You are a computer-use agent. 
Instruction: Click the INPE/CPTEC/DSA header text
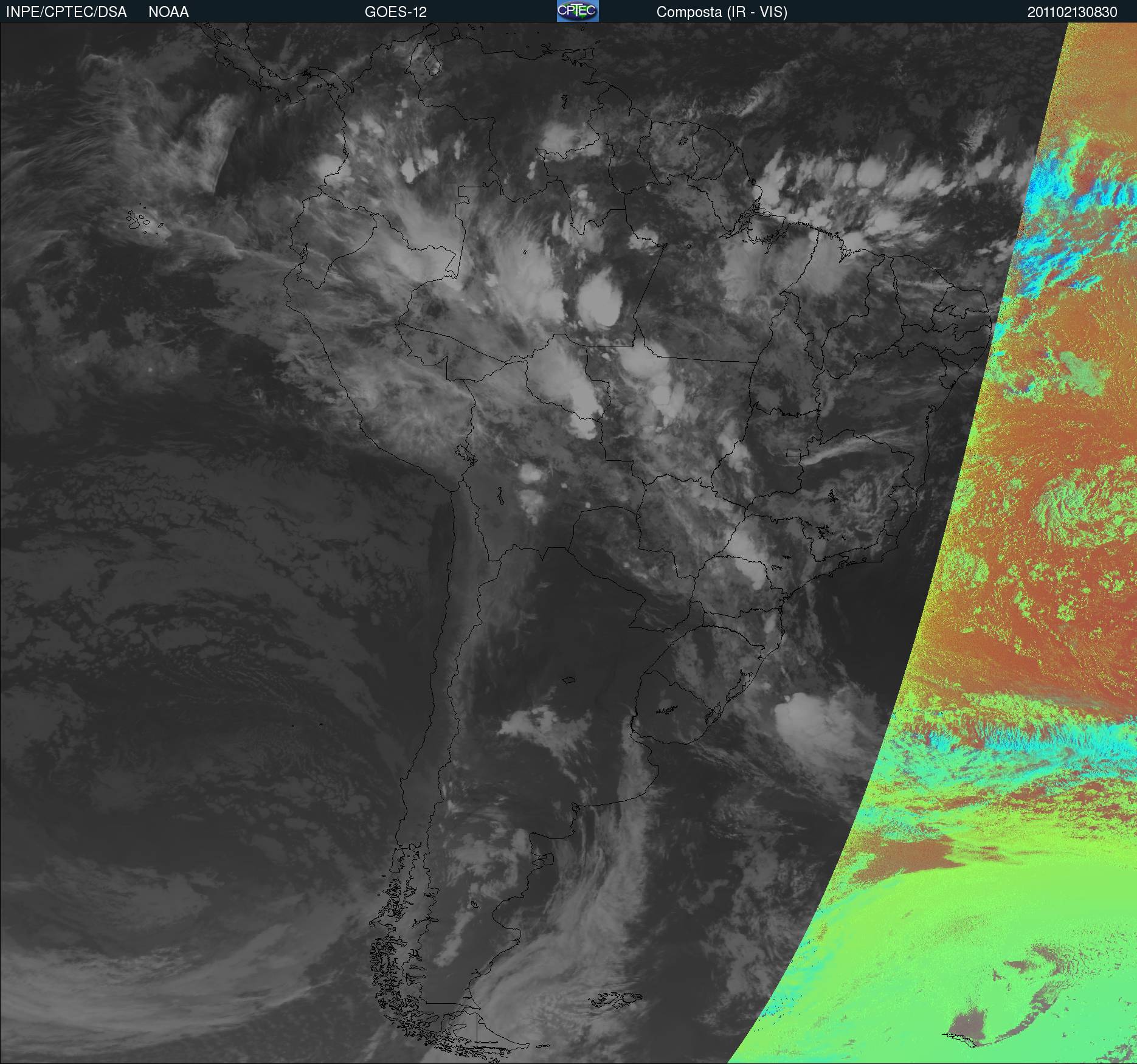66,12
